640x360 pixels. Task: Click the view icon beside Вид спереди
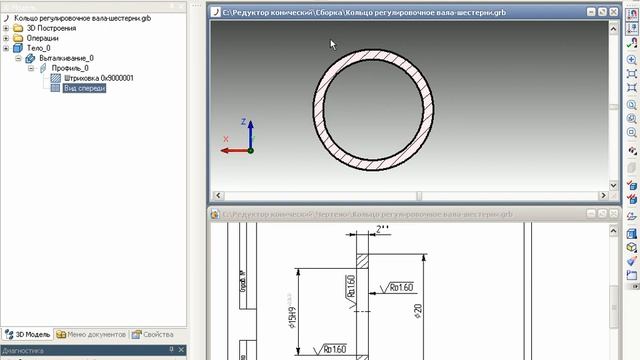(x=56, y=88)
